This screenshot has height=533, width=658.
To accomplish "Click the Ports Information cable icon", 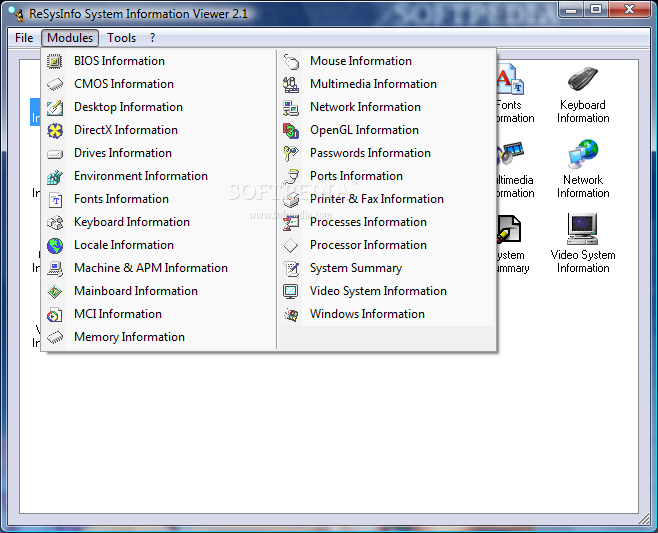I will tap(291, 177).
